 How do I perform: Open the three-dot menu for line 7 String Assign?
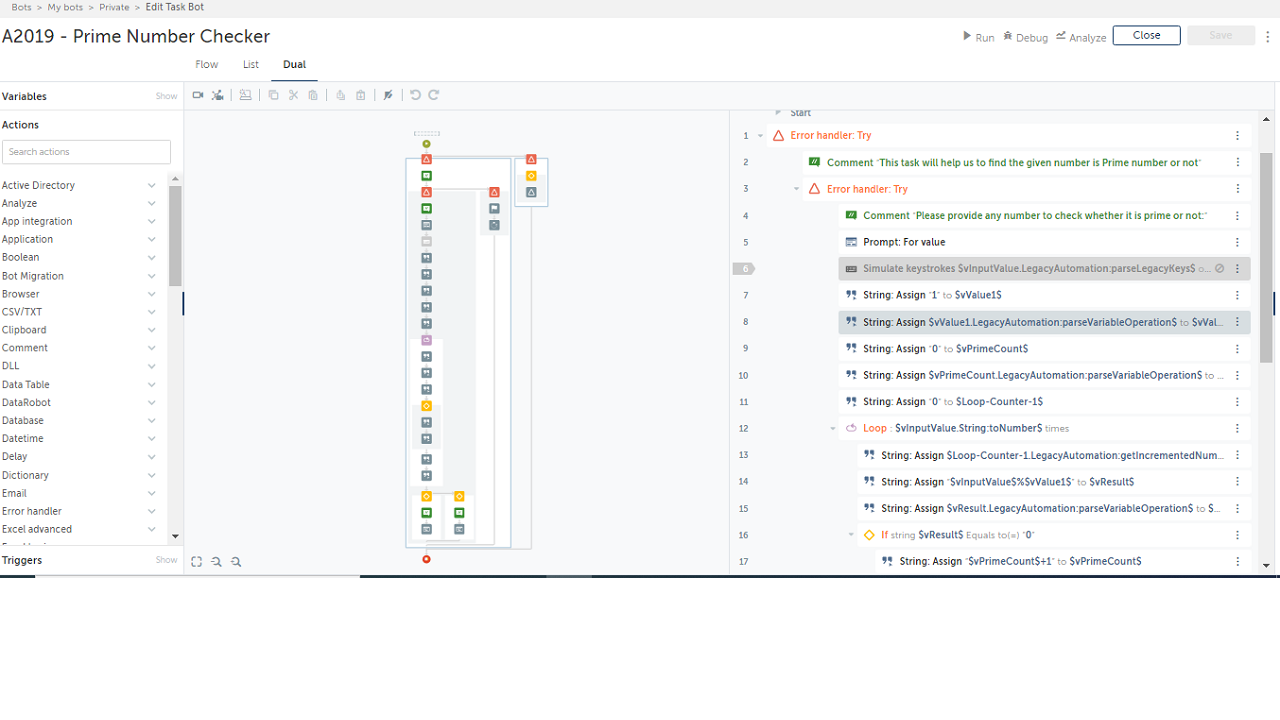(x=1237, y=295)
